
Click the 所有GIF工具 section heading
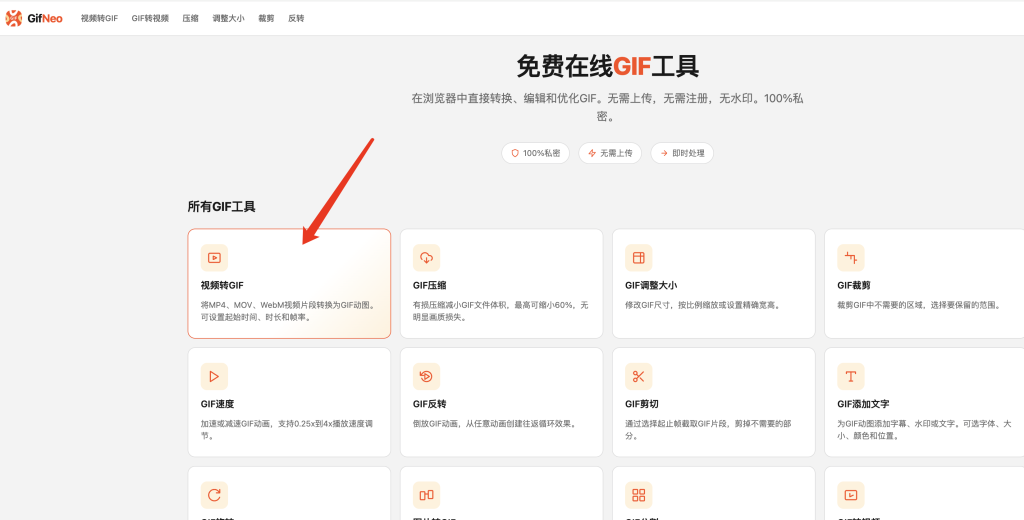pos(221,207)
